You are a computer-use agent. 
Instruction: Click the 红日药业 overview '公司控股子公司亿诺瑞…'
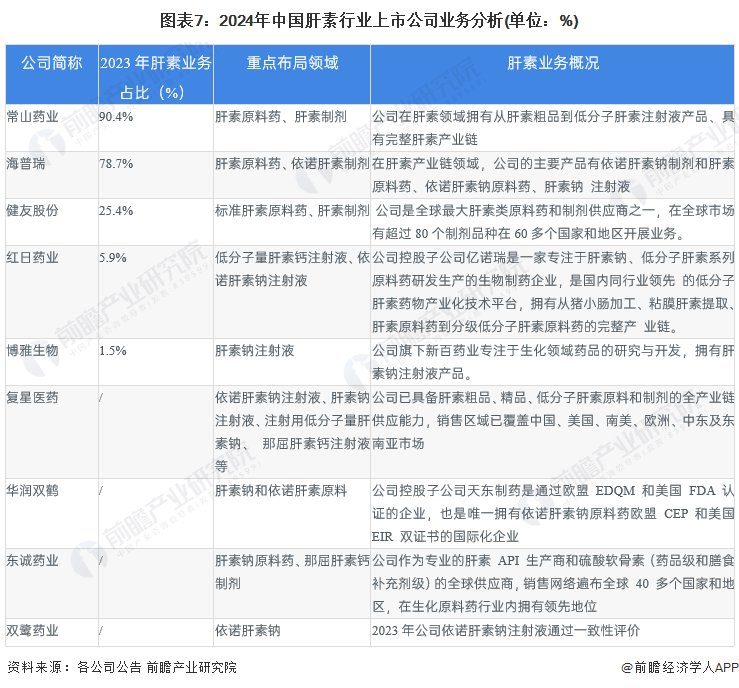553,292
